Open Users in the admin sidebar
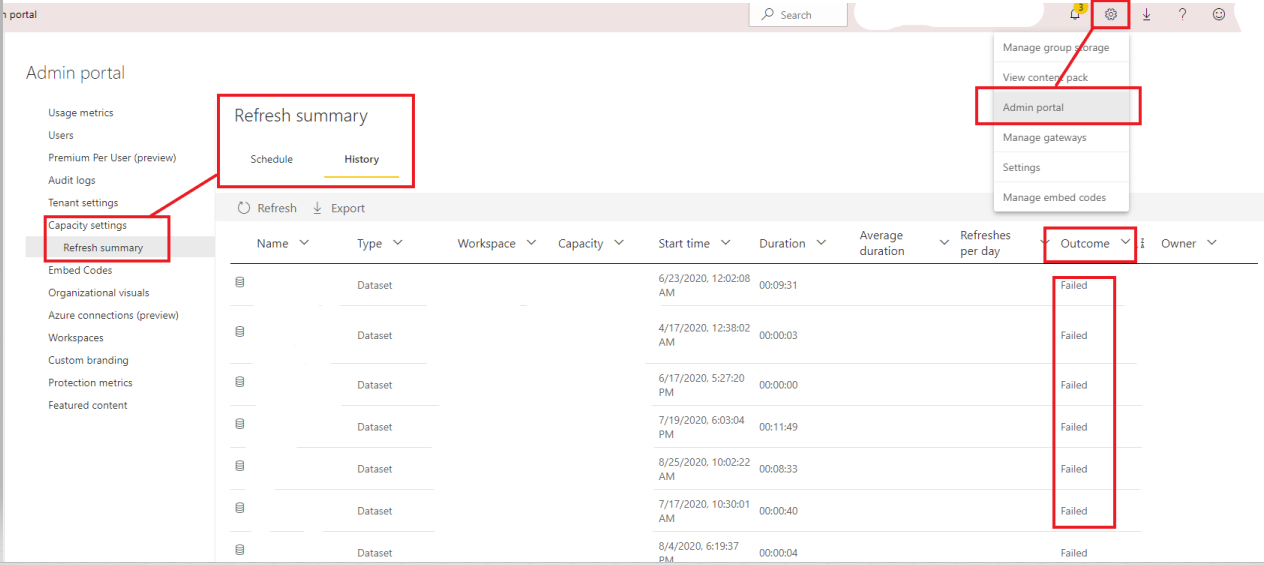 (x=61, y=135)
